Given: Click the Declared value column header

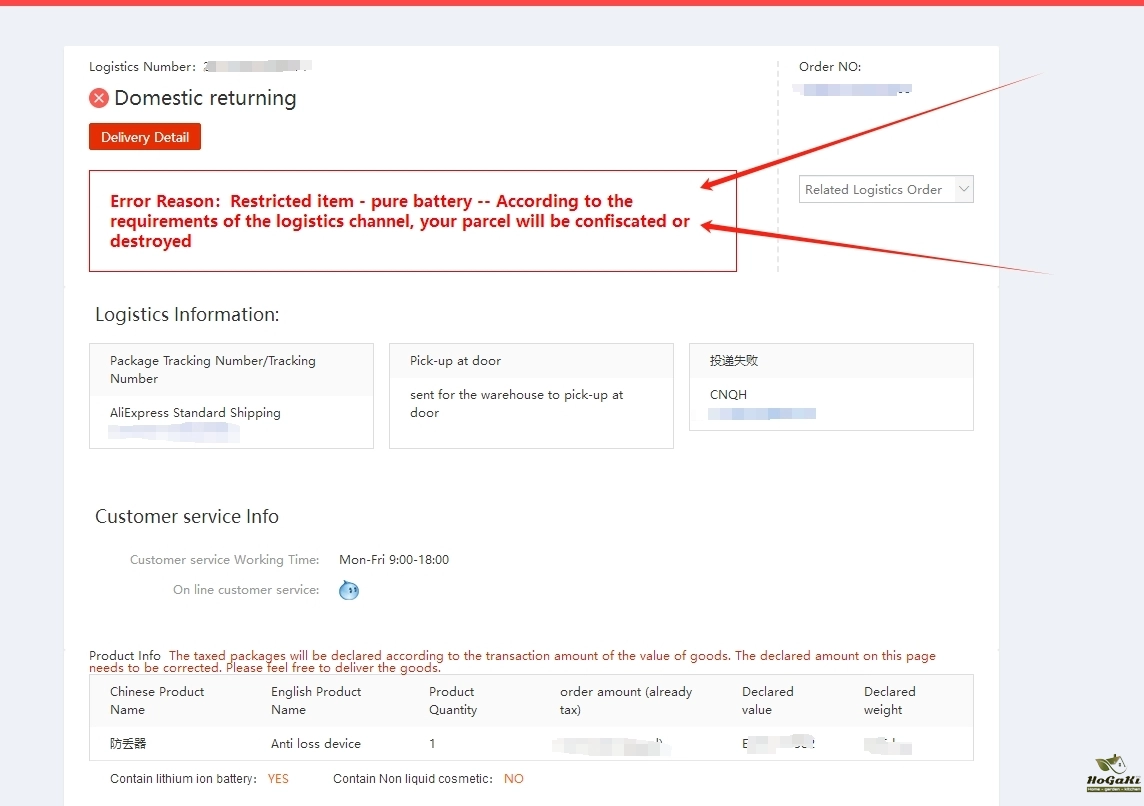Looking at the screenshot, I should tap(767, 700).
